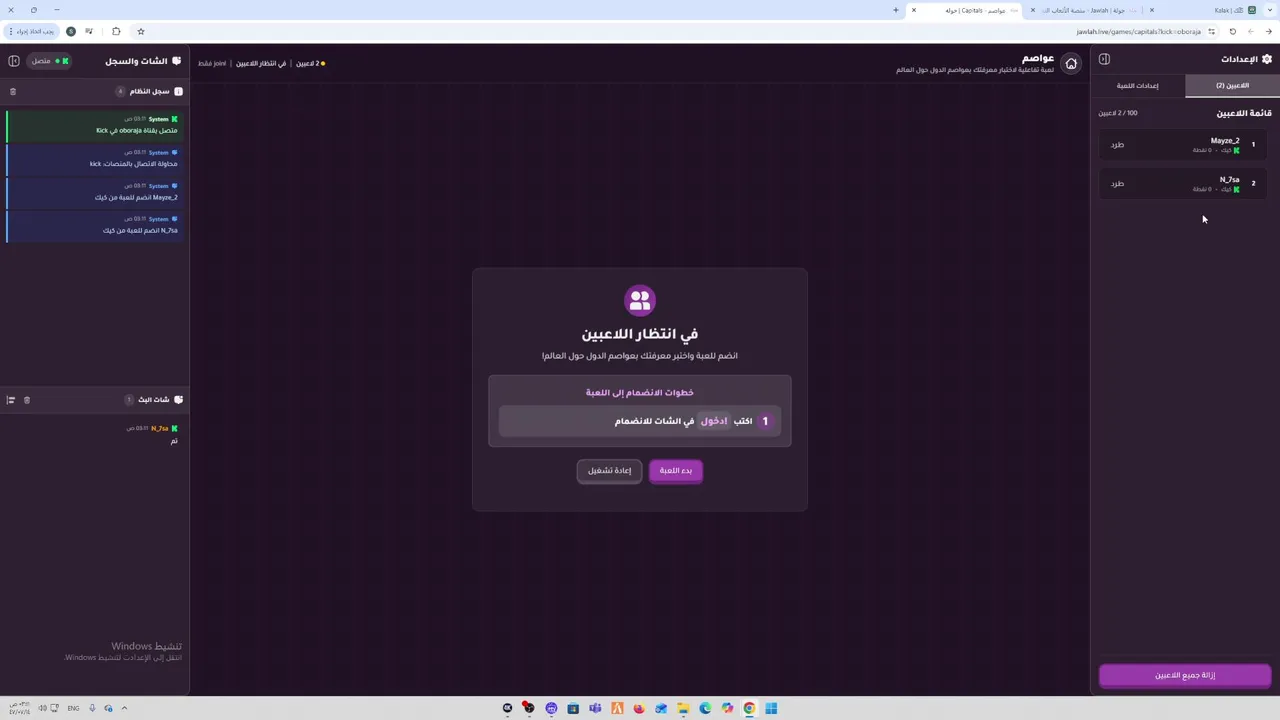The width and height of the screenshot is (1280, 720).
Task: Clear the system log with trash icon
Action: (x=13, y=91)
